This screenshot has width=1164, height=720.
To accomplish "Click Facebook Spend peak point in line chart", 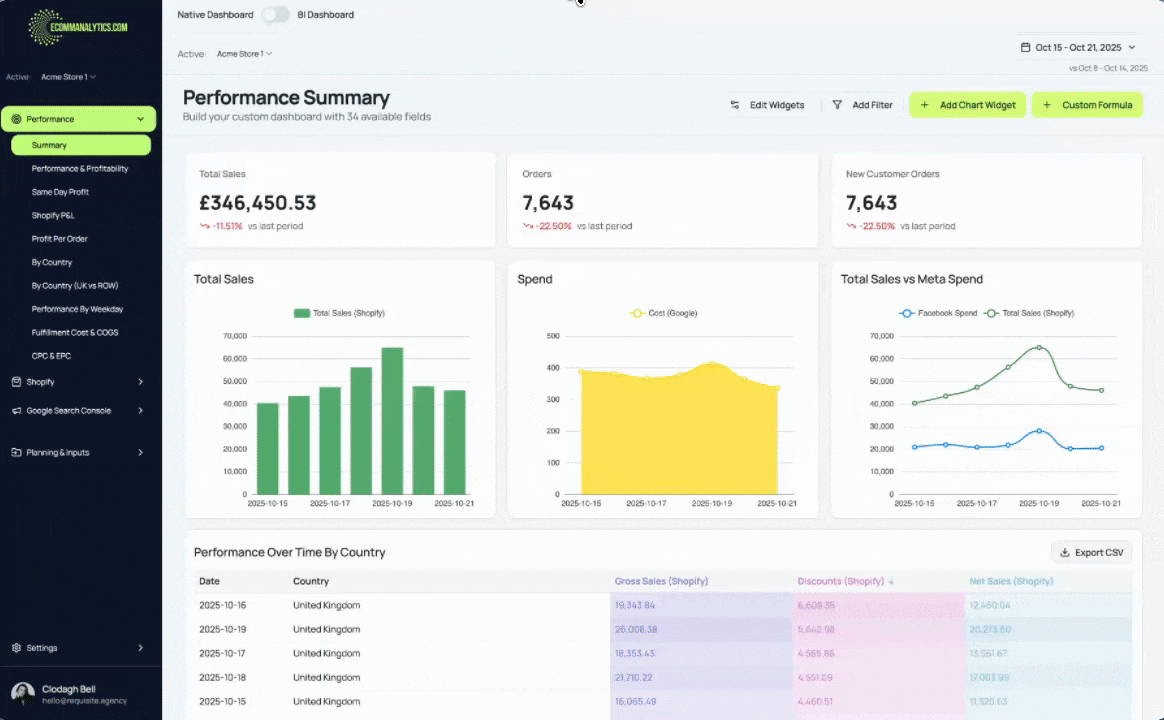I will point(1039,431).
